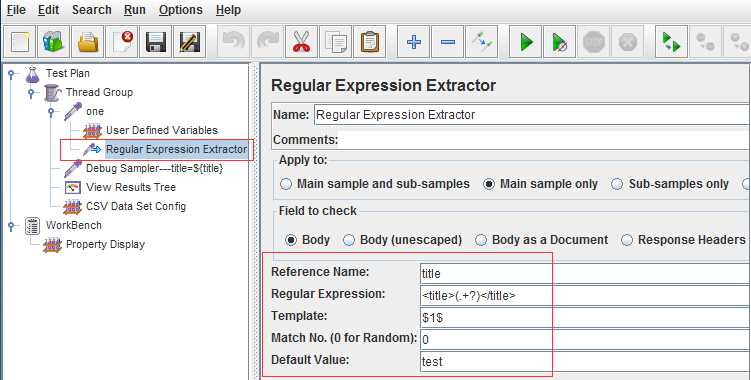Click the Name input field
This screenshot has height=380, width=751.
(533, 115)
